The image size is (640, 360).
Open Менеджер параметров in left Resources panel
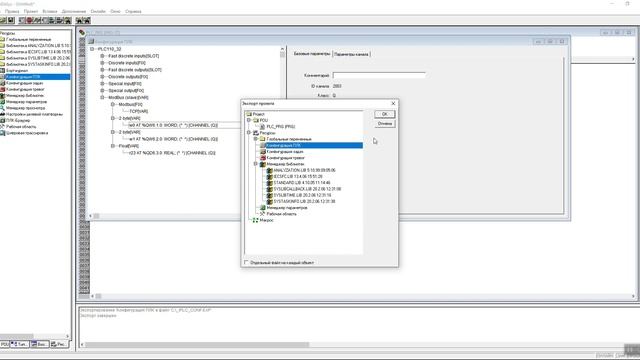pos(26,102)
